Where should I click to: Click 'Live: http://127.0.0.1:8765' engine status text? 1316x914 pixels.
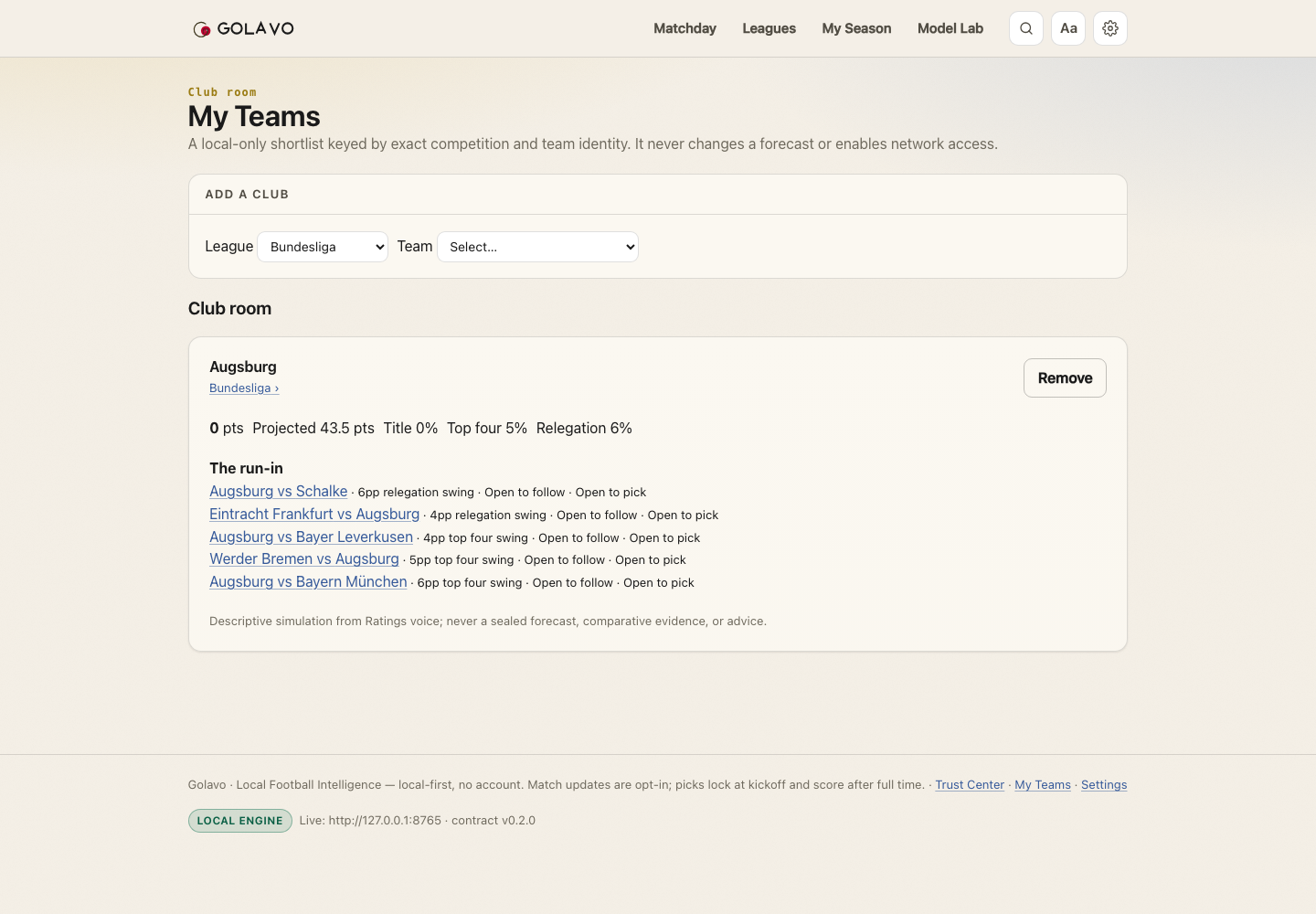coord(370,821)
